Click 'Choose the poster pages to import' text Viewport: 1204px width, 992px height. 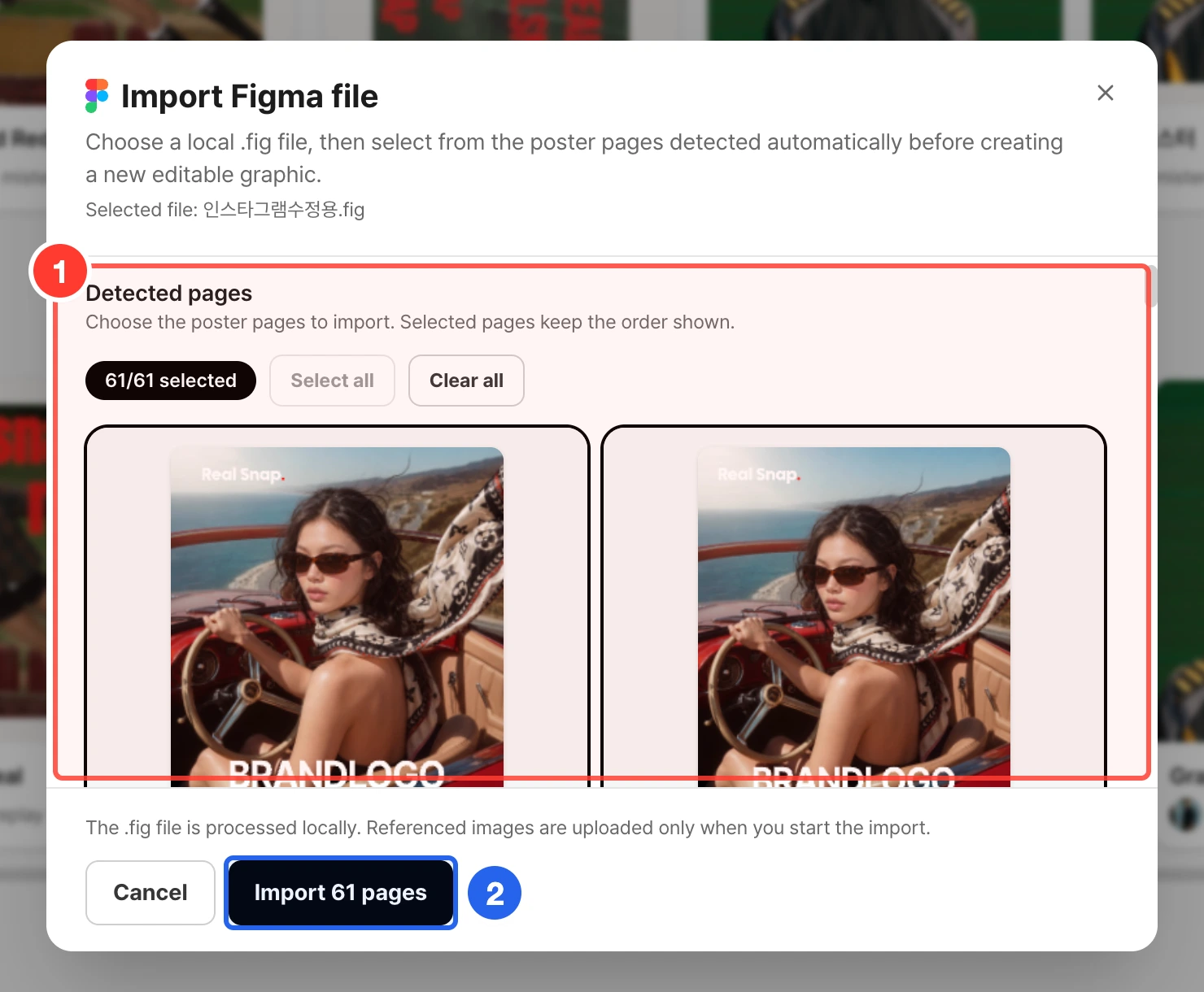tap(410, 322)
